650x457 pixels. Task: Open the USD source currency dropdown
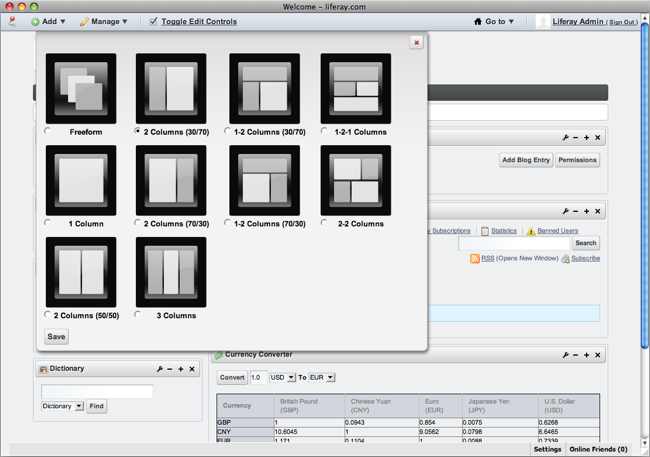click(x=282, y=377)
